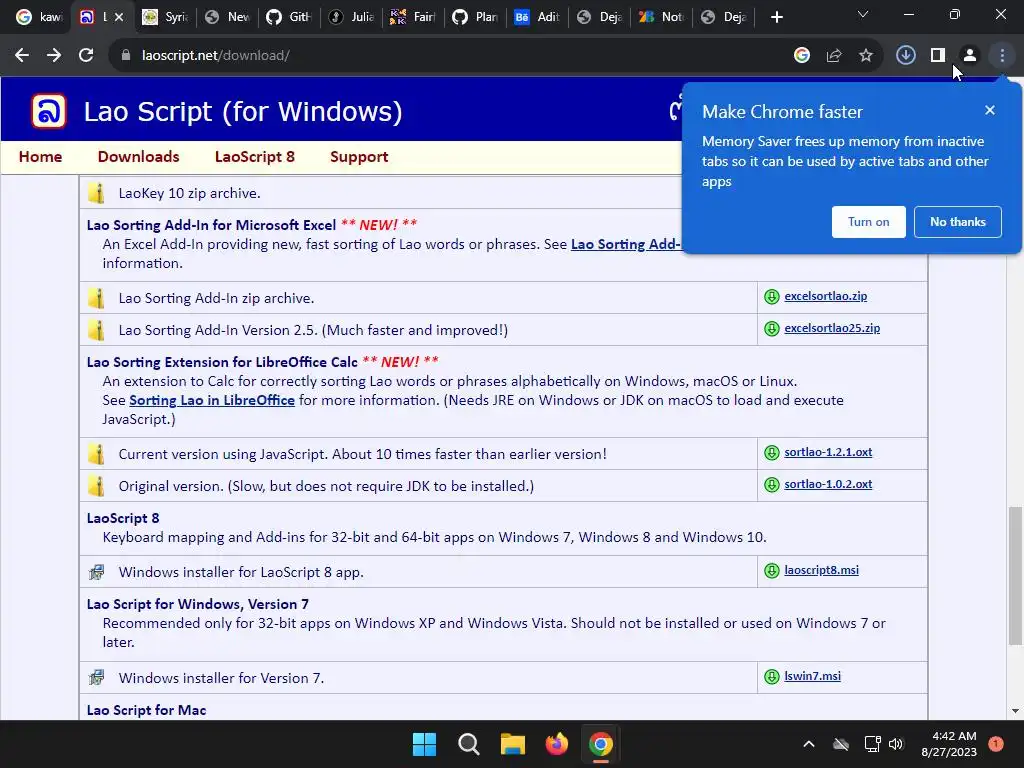1024x768 pixels.
Task: Download lswin7.msi link
Action: (812, 676)
